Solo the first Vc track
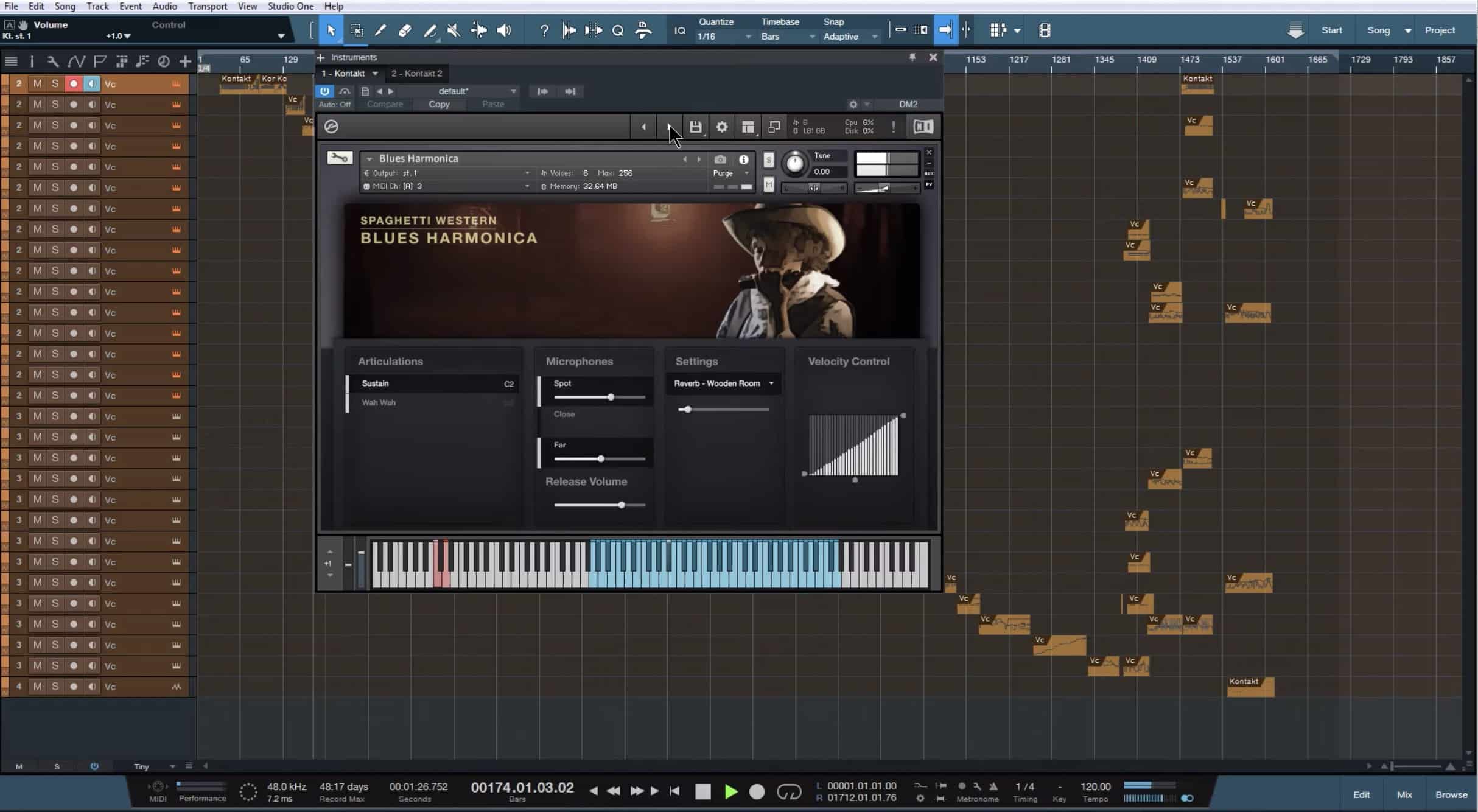The width and height of the screenshot is (1478, 812). coord(55,84)
